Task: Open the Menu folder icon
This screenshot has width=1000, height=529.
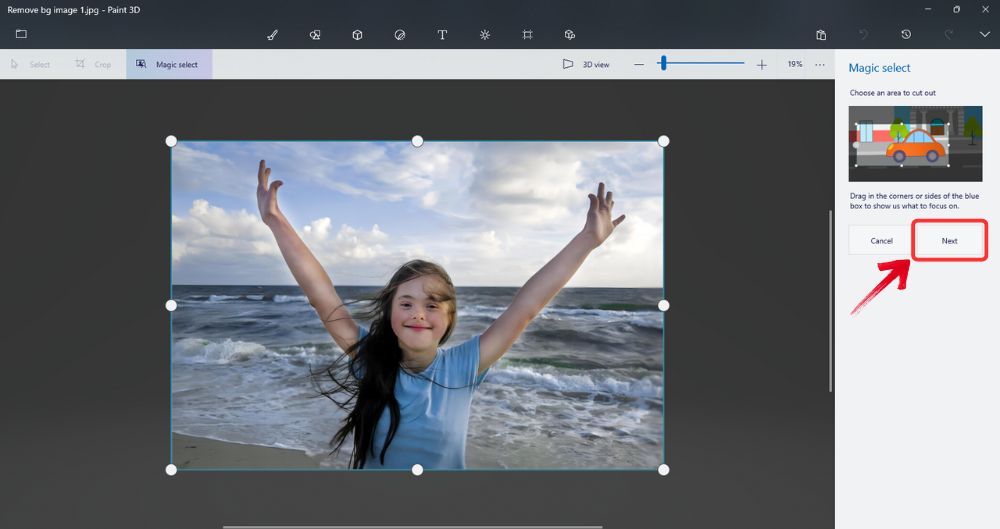Action: click(21, 34)
